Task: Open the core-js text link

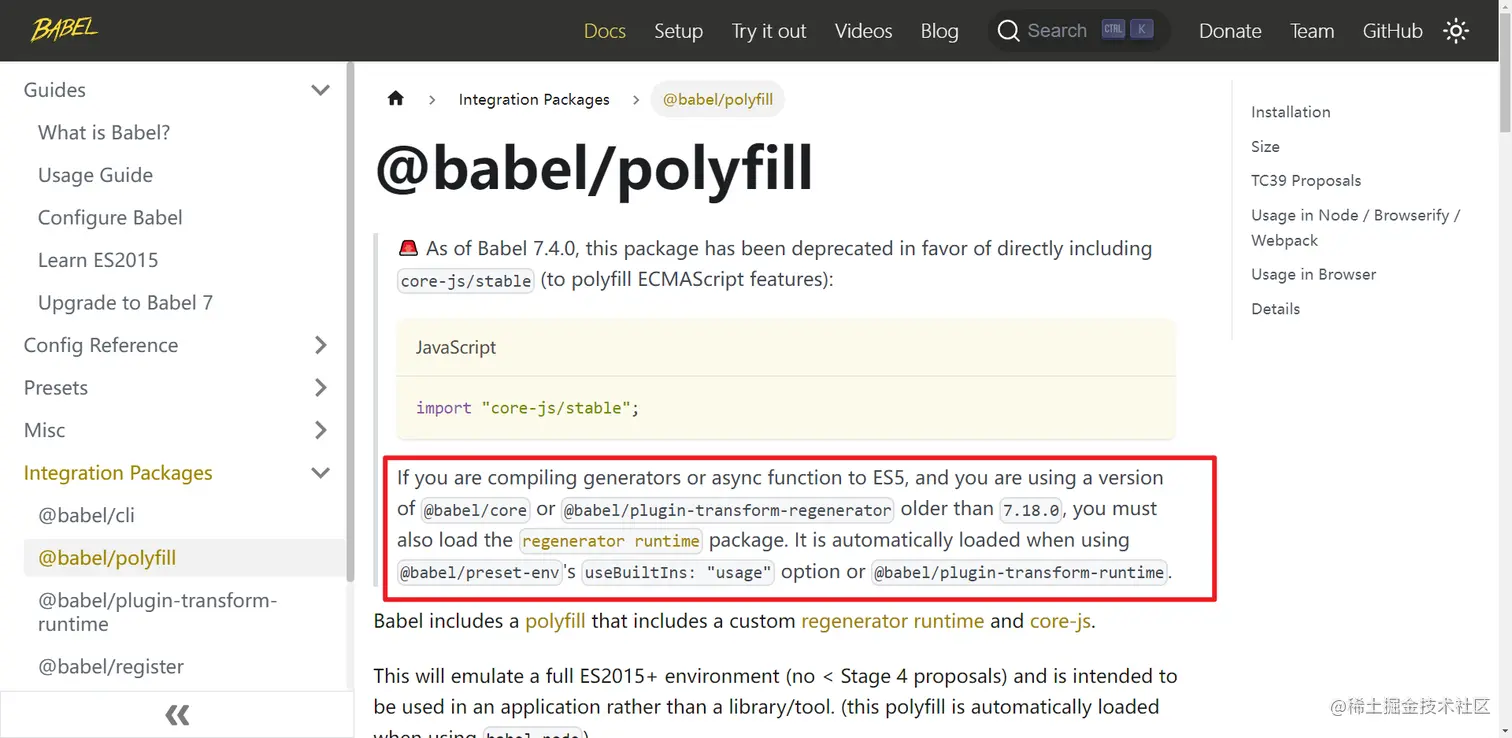Action: [x=1060, y=621]
